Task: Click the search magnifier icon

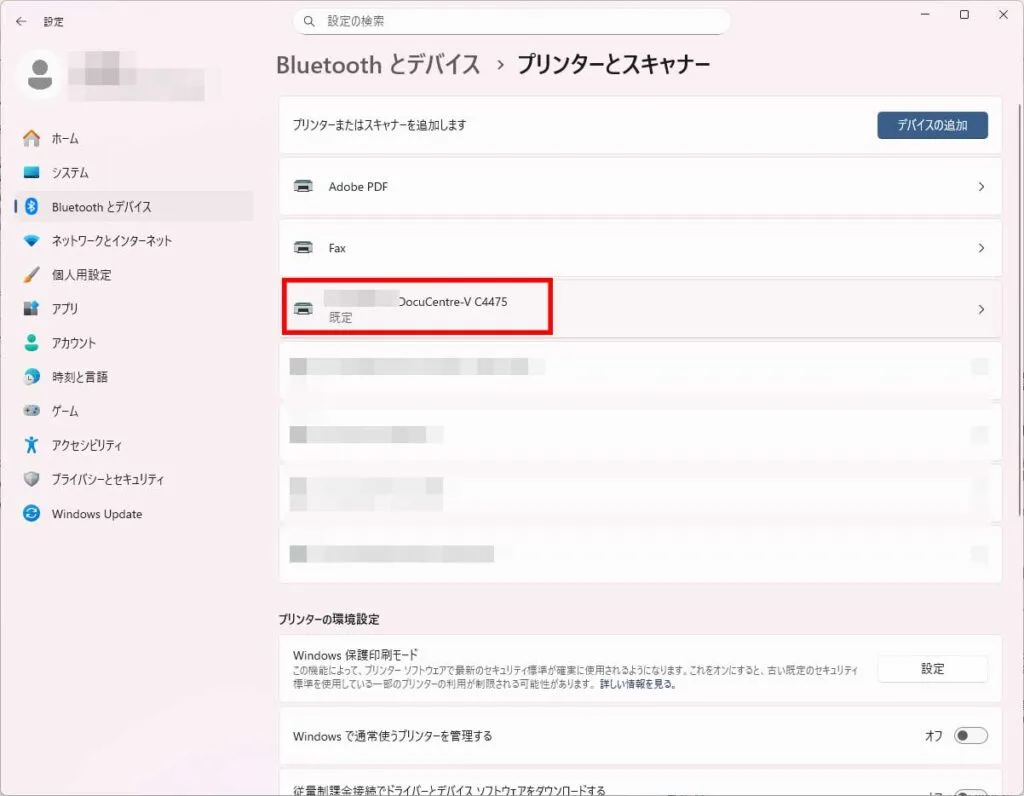Action: (310, 21)
